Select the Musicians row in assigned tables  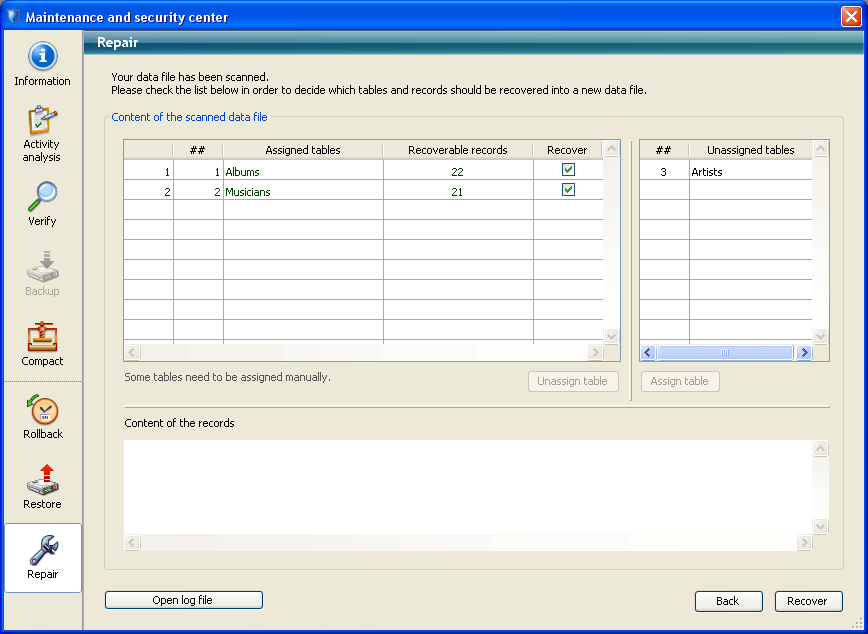302,192
